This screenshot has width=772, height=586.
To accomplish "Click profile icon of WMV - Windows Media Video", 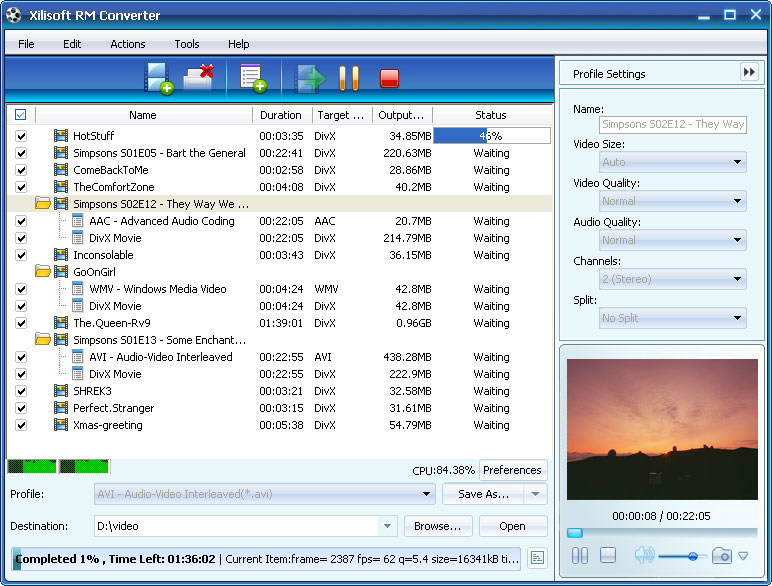I will click(77, 289).
